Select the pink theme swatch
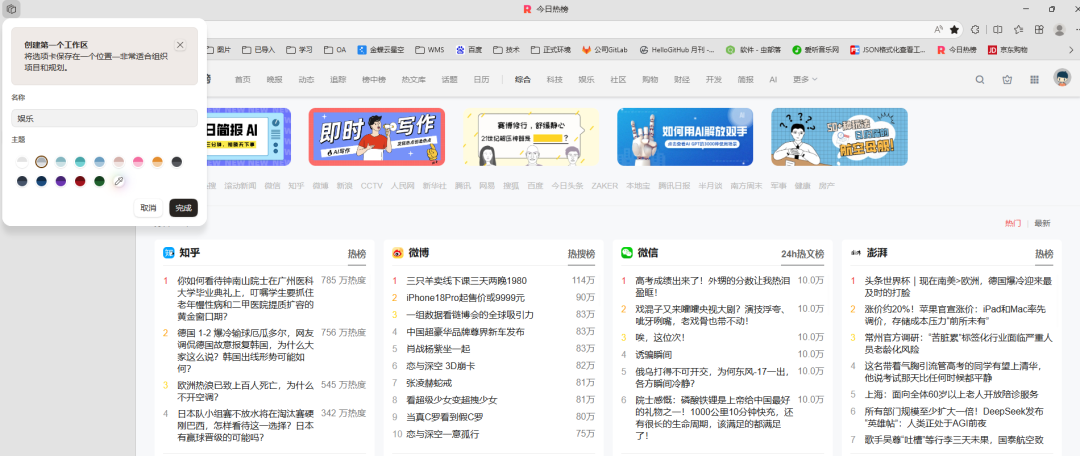This screenshot has width=1080, height=456. pyautogui.click(x=138, y=162)
